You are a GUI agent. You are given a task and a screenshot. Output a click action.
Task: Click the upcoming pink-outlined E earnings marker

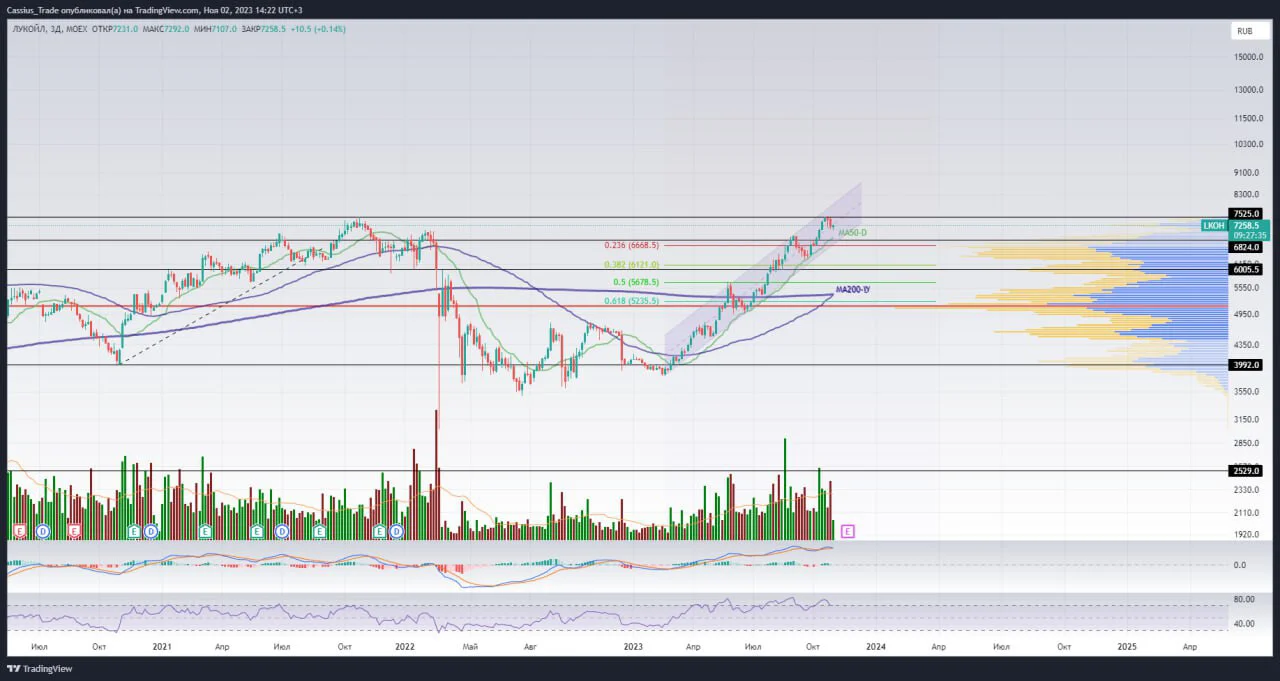tap(848, 532)
